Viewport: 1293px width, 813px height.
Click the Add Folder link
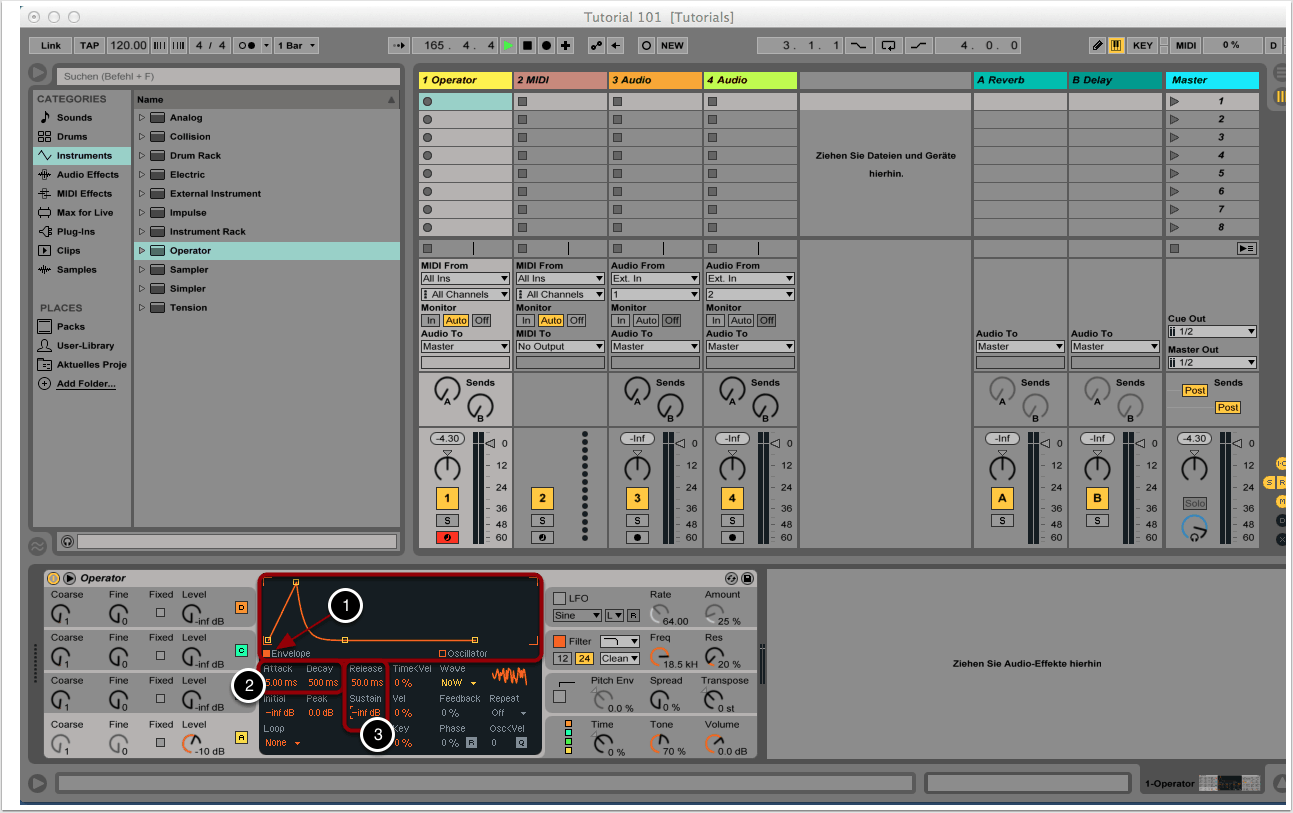(x=85, y=384)
